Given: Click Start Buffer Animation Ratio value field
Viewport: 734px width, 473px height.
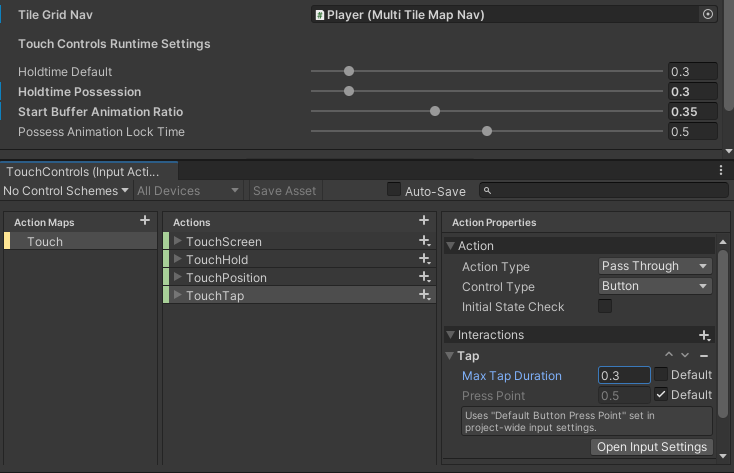Looking at the screenshot, I should coord(692,112).
